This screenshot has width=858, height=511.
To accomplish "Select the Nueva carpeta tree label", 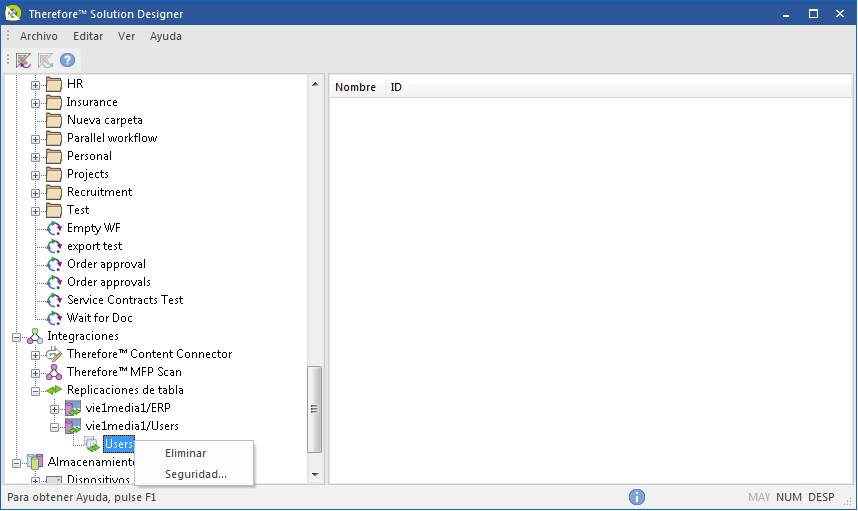I will (x=105, y=120).
